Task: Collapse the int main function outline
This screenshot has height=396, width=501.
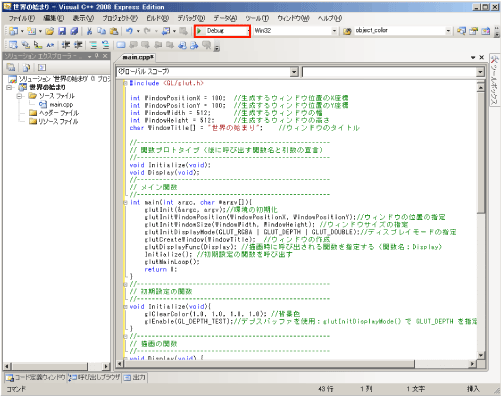Action: click(125, 202)
